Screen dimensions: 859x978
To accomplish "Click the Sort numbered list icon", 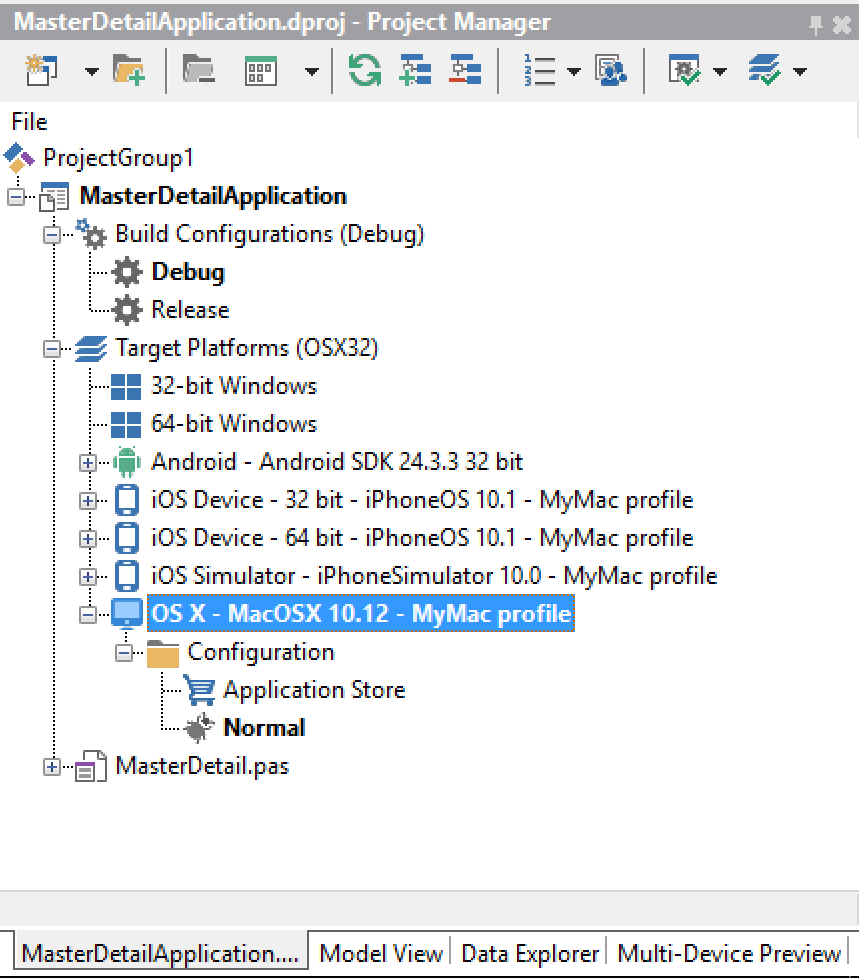I will tap(540, 70).
